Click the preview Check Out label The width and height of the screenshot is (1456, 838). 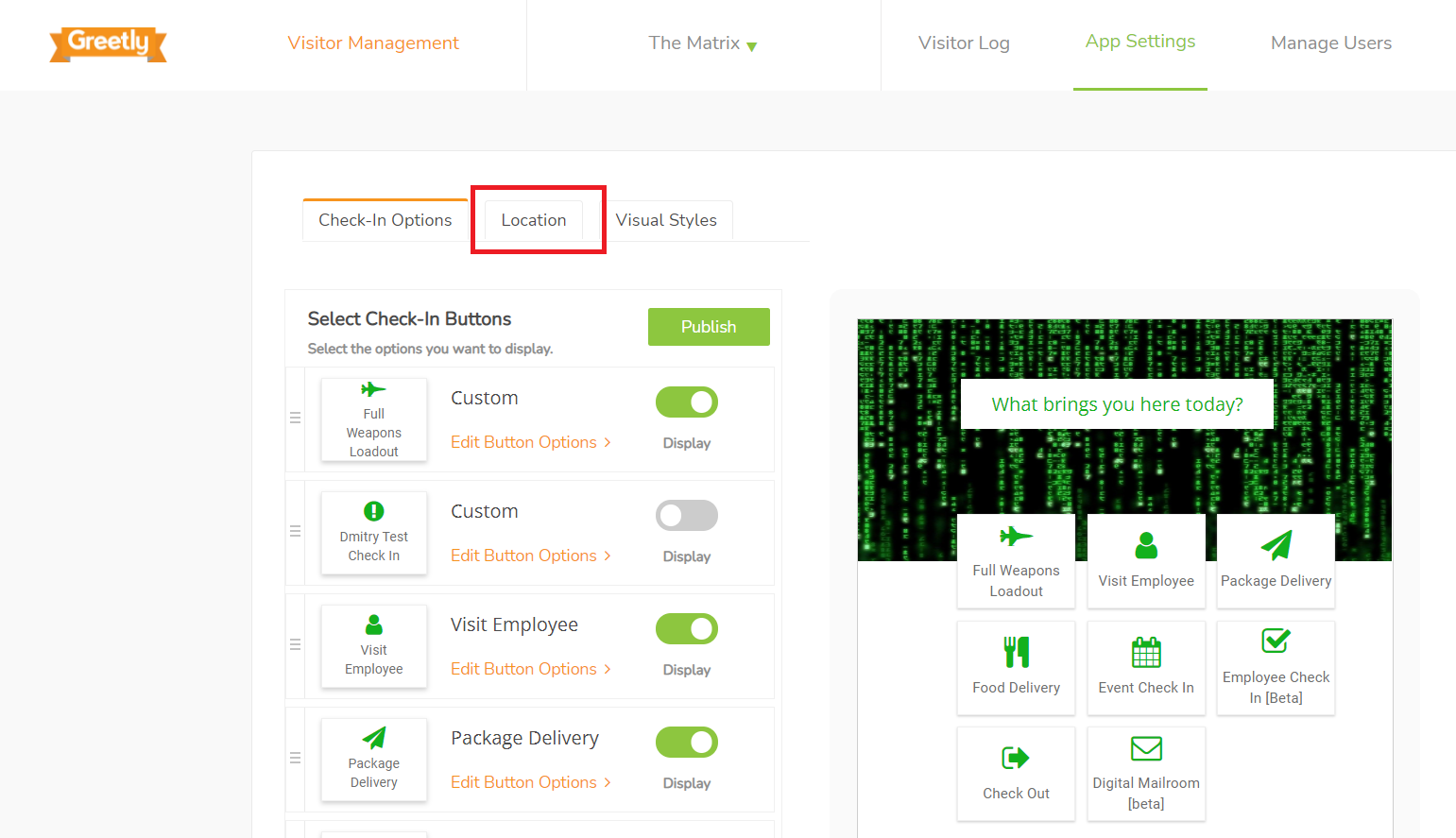click(x=1016, y=794)
